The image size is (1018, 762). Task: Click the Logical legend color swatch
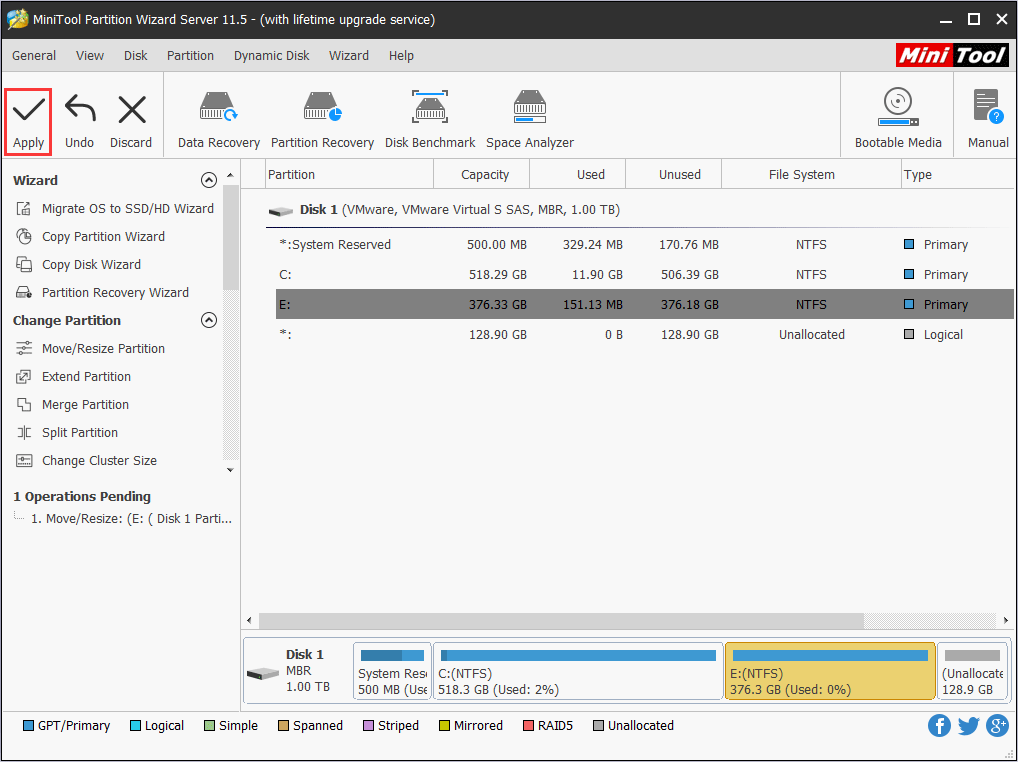click(135, 726)
